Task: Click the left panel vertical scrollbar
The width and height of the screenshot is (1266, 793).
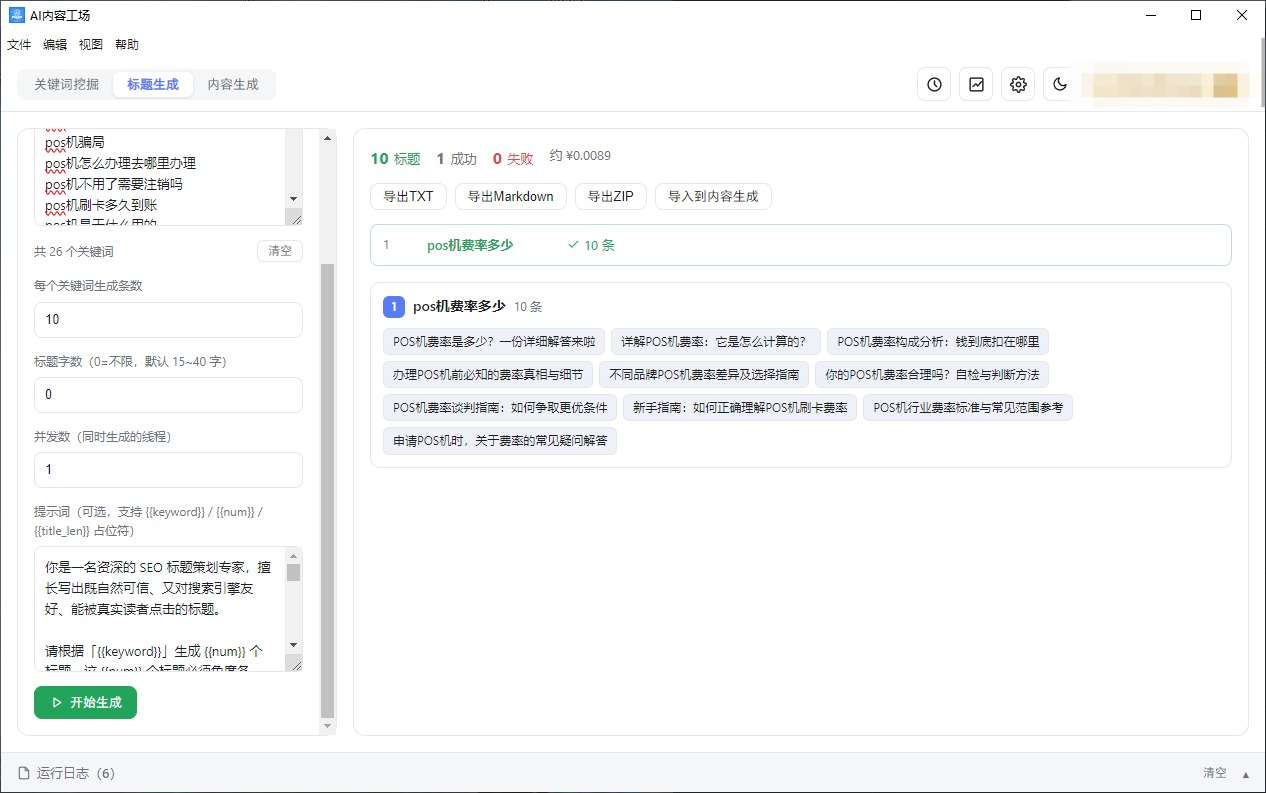Action: 327,490
